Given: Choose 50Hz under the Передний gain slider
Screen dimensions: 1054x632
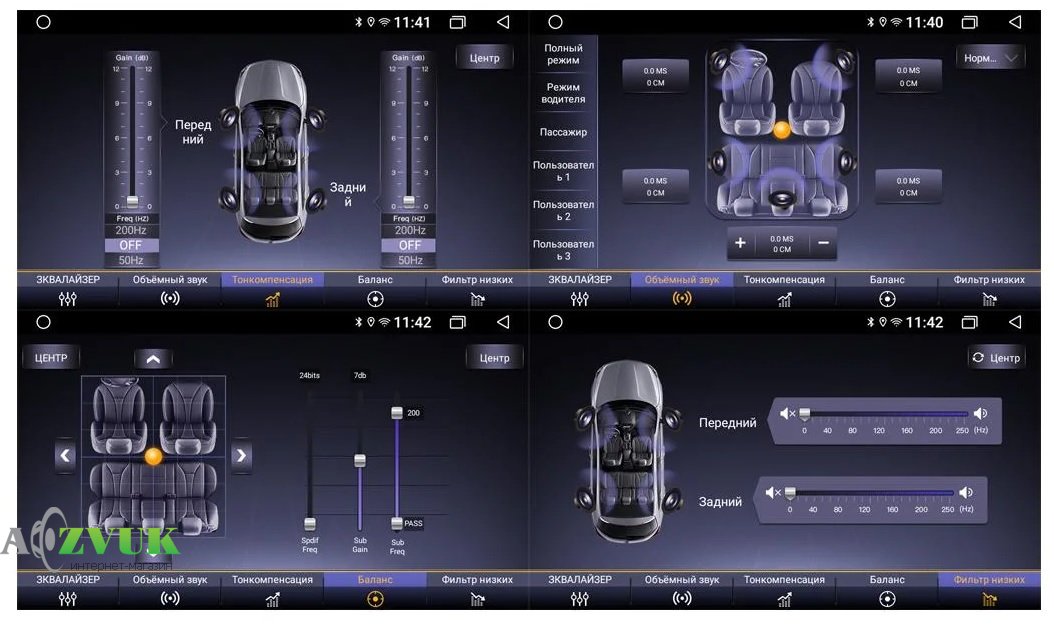Looking at the screenshot, I should 132,260.
